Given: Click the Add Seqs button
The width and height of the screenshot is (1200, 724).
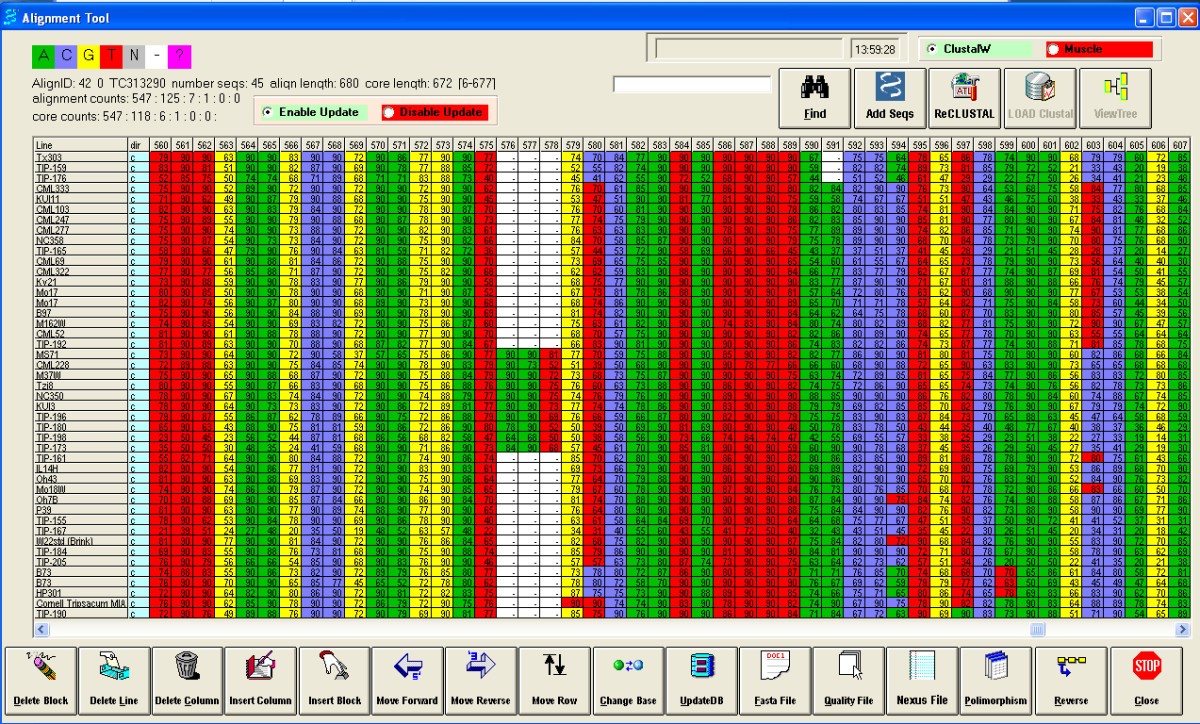Looking at the screenshot, I should 889,98.
